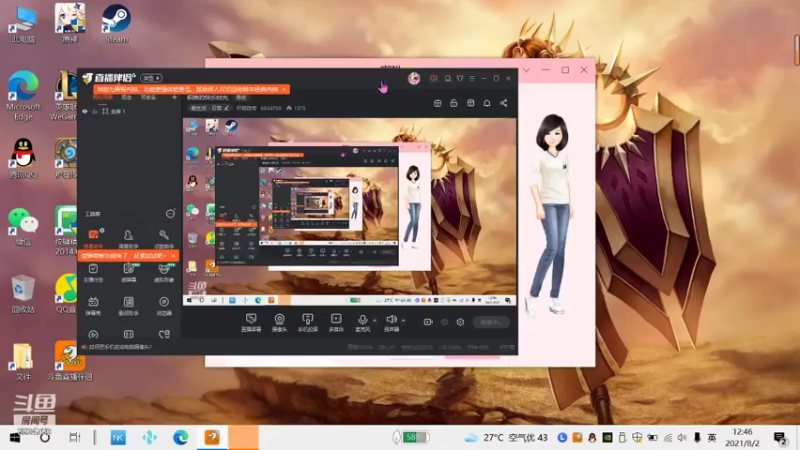Screen dimensions: 800x450
Task: Open the lottery assistant key-shaped tool
Action: [x=163, y=237]
